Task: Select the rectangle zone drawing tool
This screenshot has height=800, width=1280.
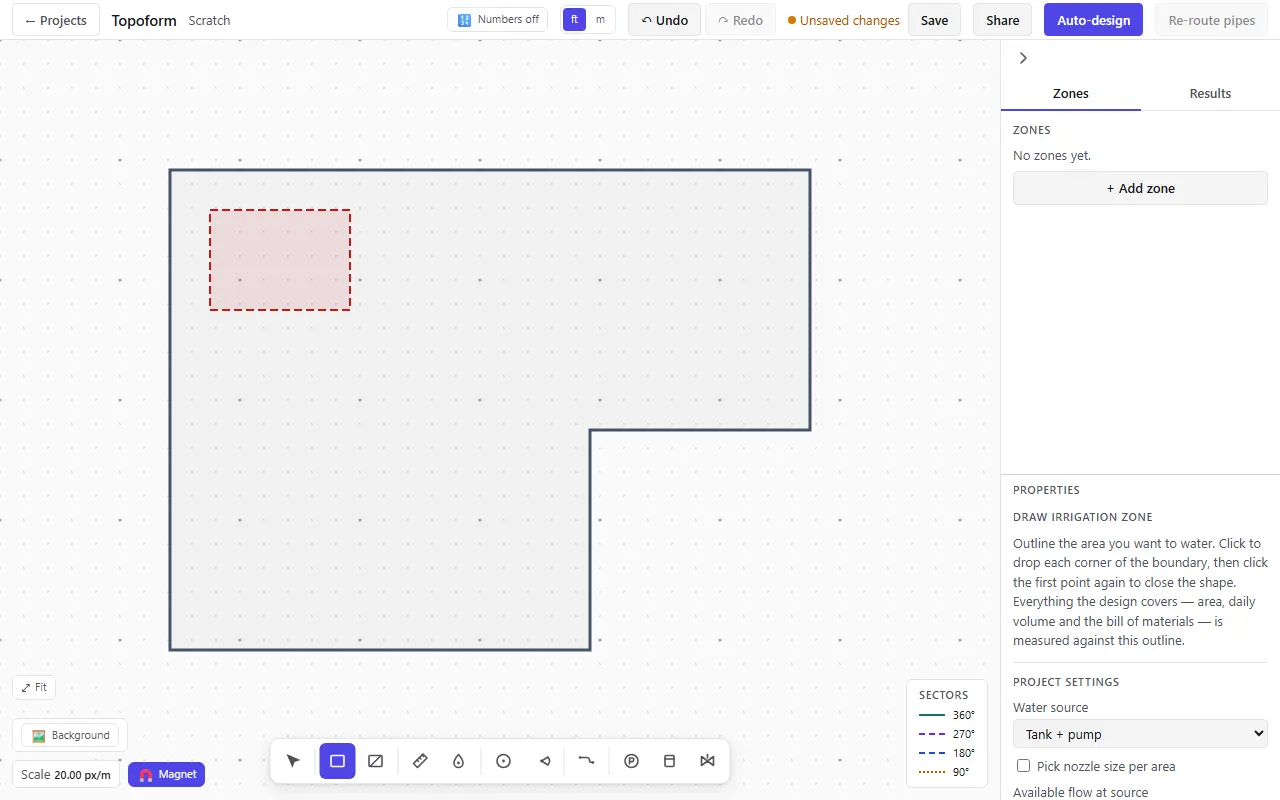Action: 337,761
